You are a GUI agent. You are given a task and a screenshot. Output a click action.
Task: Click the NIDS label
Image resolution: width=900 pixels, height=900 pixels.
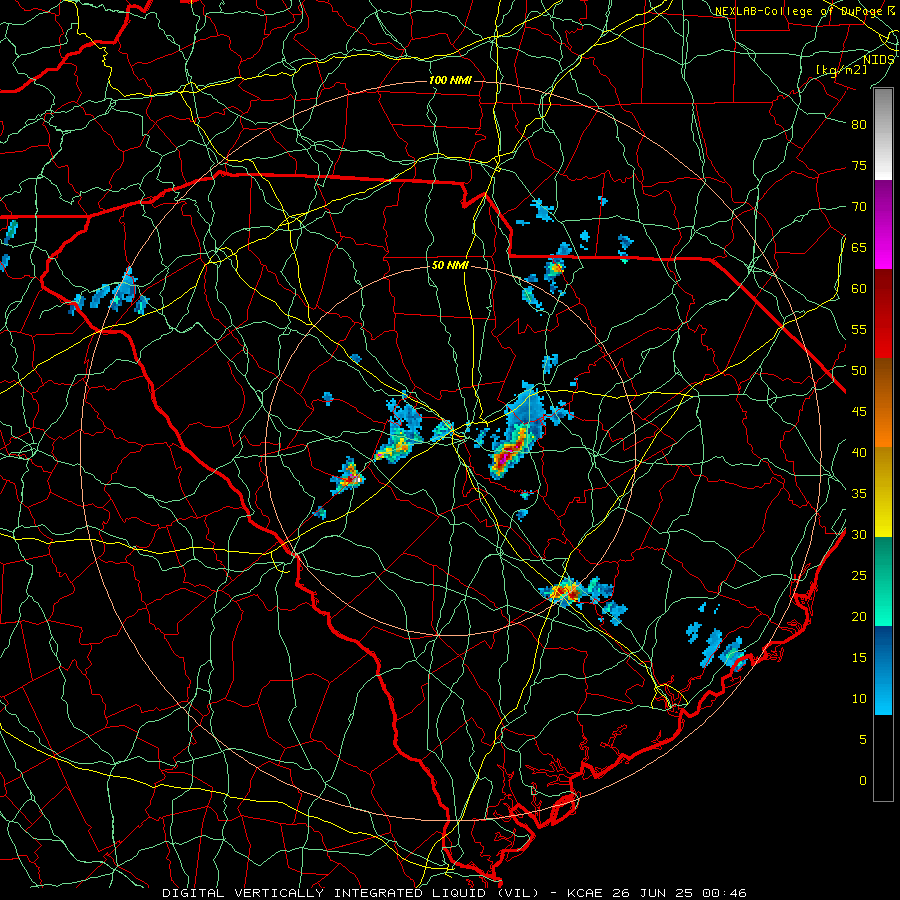[878, 59]
